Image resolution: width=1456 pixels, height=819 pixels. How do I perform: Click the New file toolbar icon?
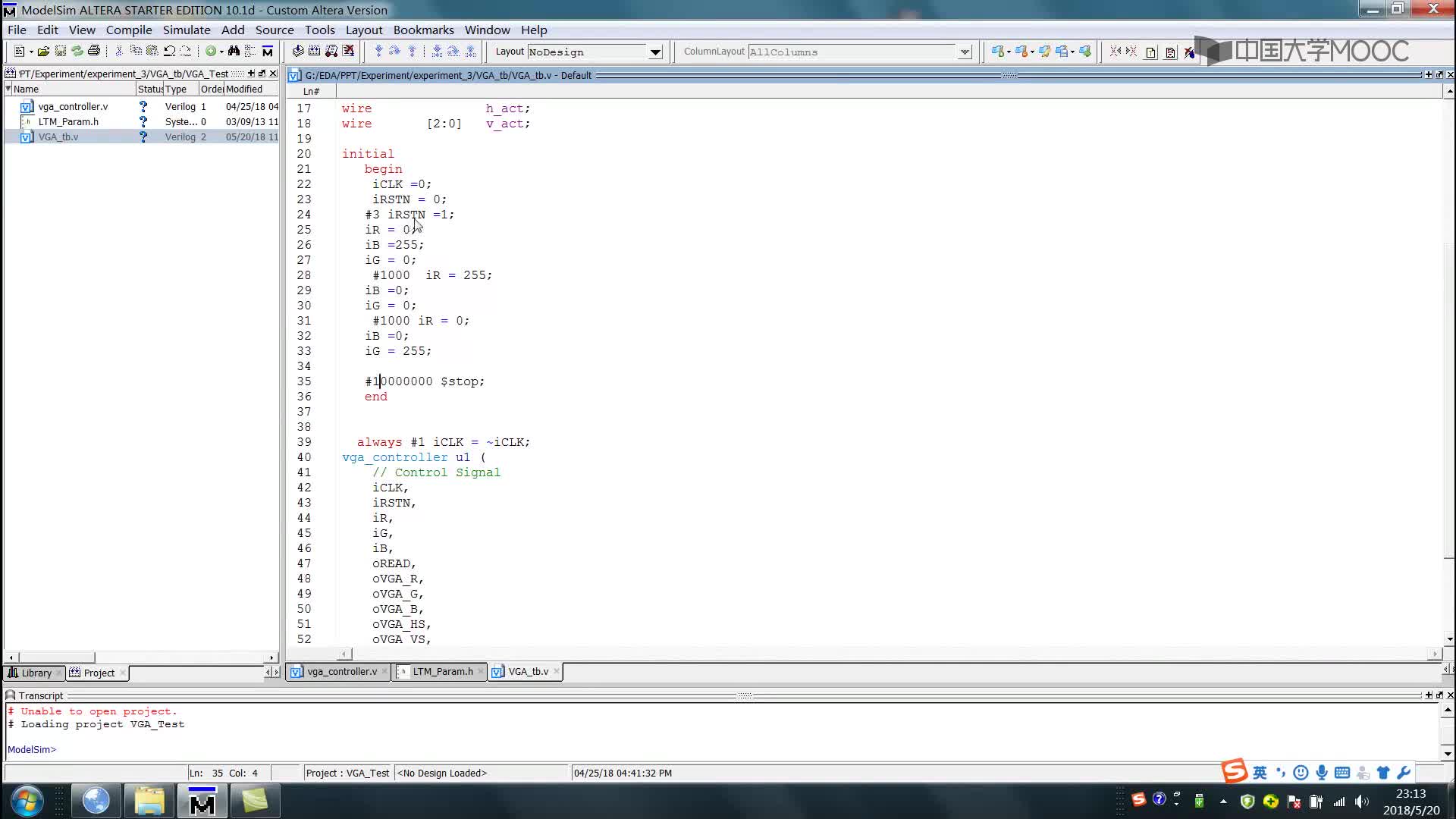coord(19,51)
